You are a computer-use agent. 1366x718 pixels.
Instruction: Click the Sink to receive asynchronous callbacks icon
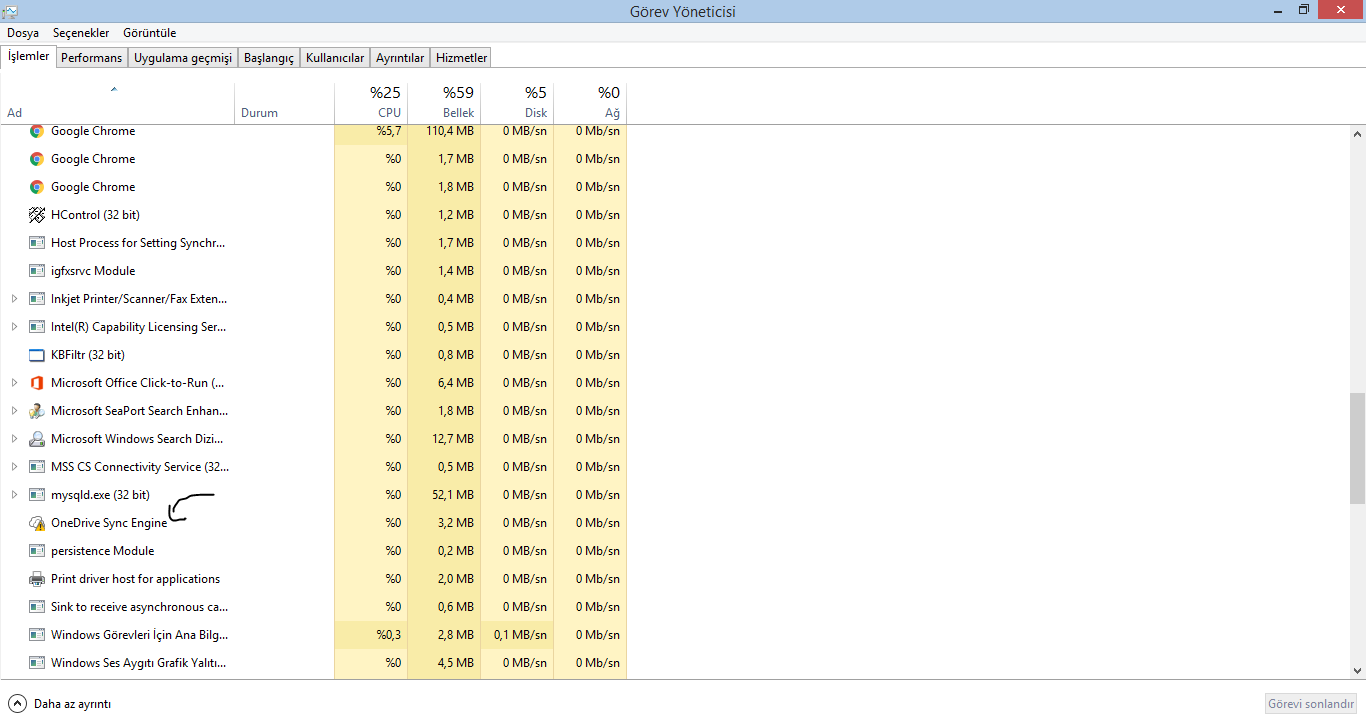(x=37, y=607)
